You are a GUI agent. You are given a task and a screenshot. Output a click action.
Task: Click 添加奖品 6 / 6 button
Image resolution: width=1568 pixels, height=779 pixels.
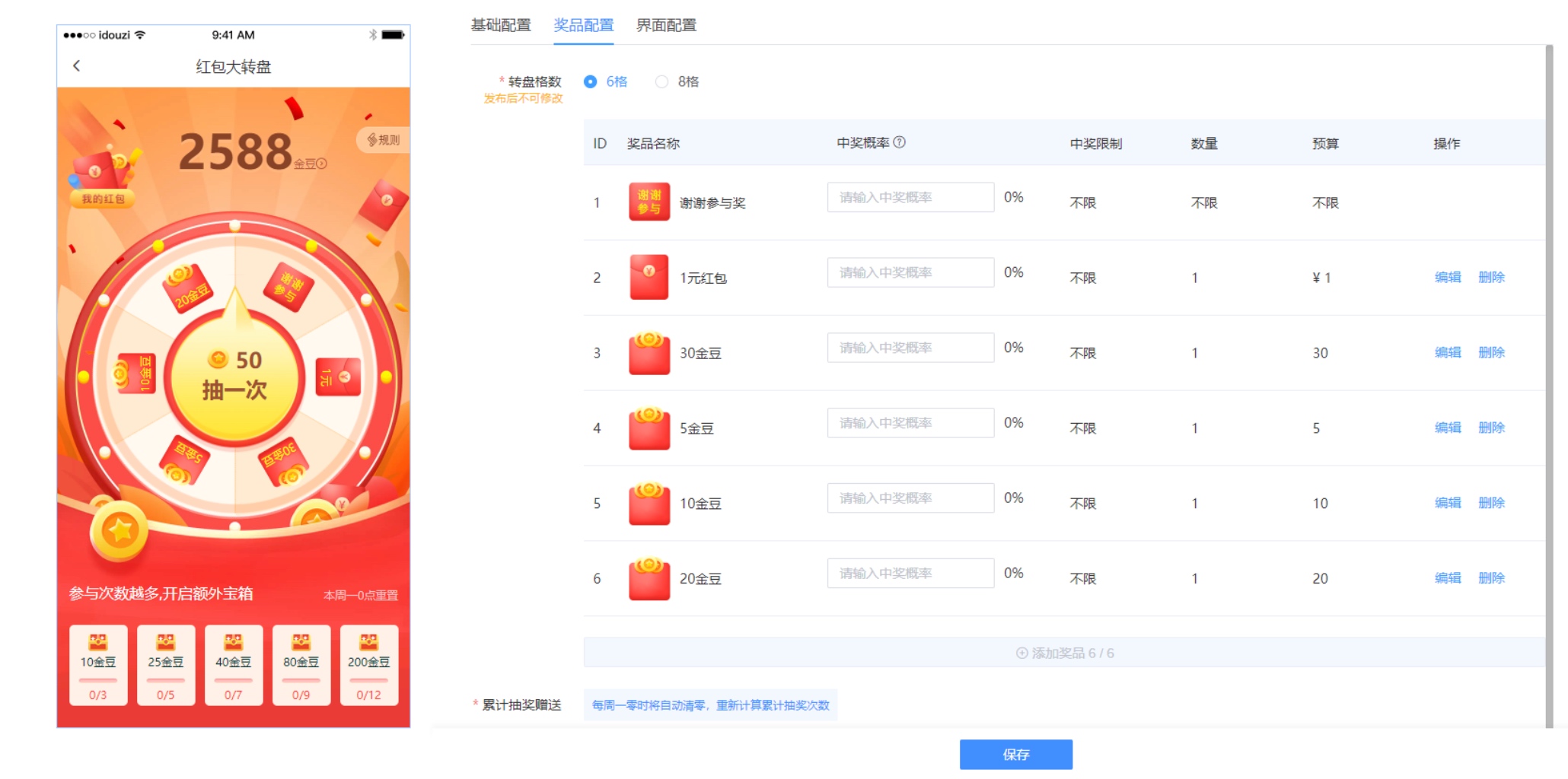coord(1065,653)
